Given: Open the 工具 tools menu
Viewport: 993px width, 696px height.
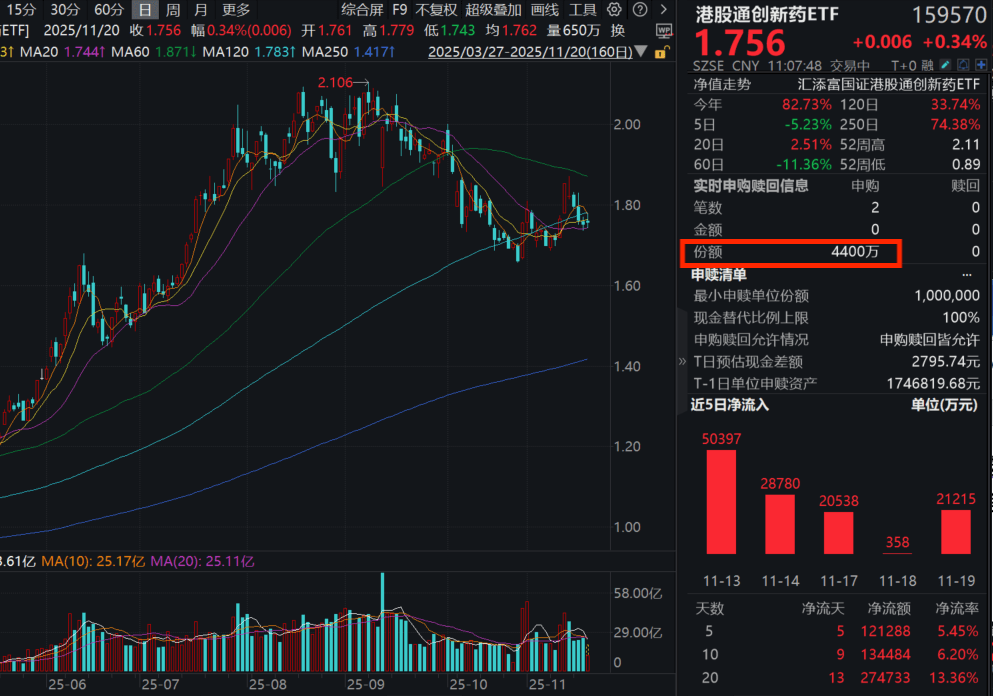Looking at the screenshot, I should click(583, 10).
